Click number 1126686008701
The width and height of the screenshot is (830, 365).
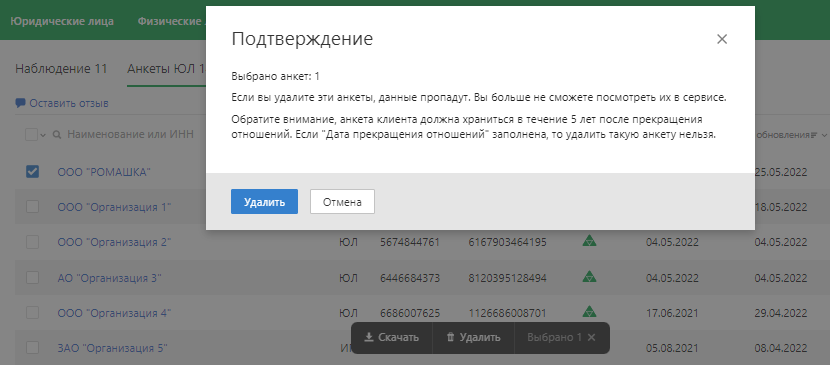coord(507,313)
